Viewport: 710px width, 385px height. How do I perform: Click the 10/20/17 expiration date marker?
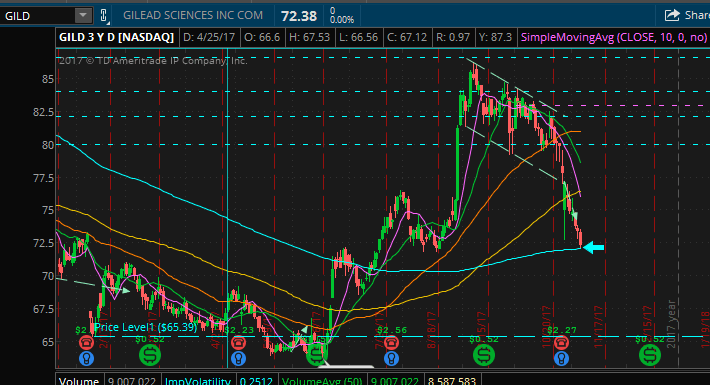(x=547, y=327)
